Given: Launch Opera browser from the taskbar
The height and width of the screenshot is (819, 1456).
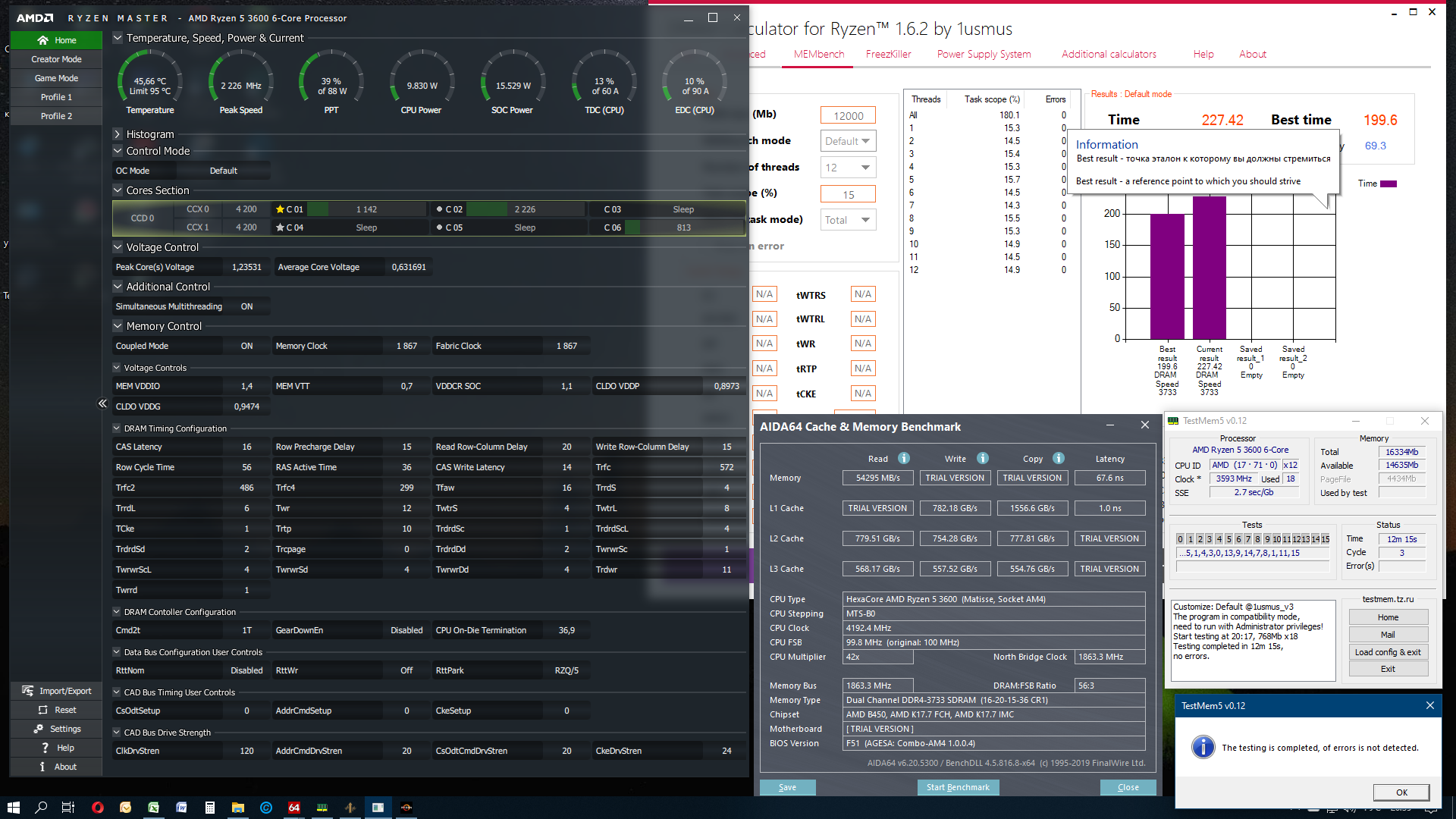Looking at the screenshot, I should click(x=97, y=808).
